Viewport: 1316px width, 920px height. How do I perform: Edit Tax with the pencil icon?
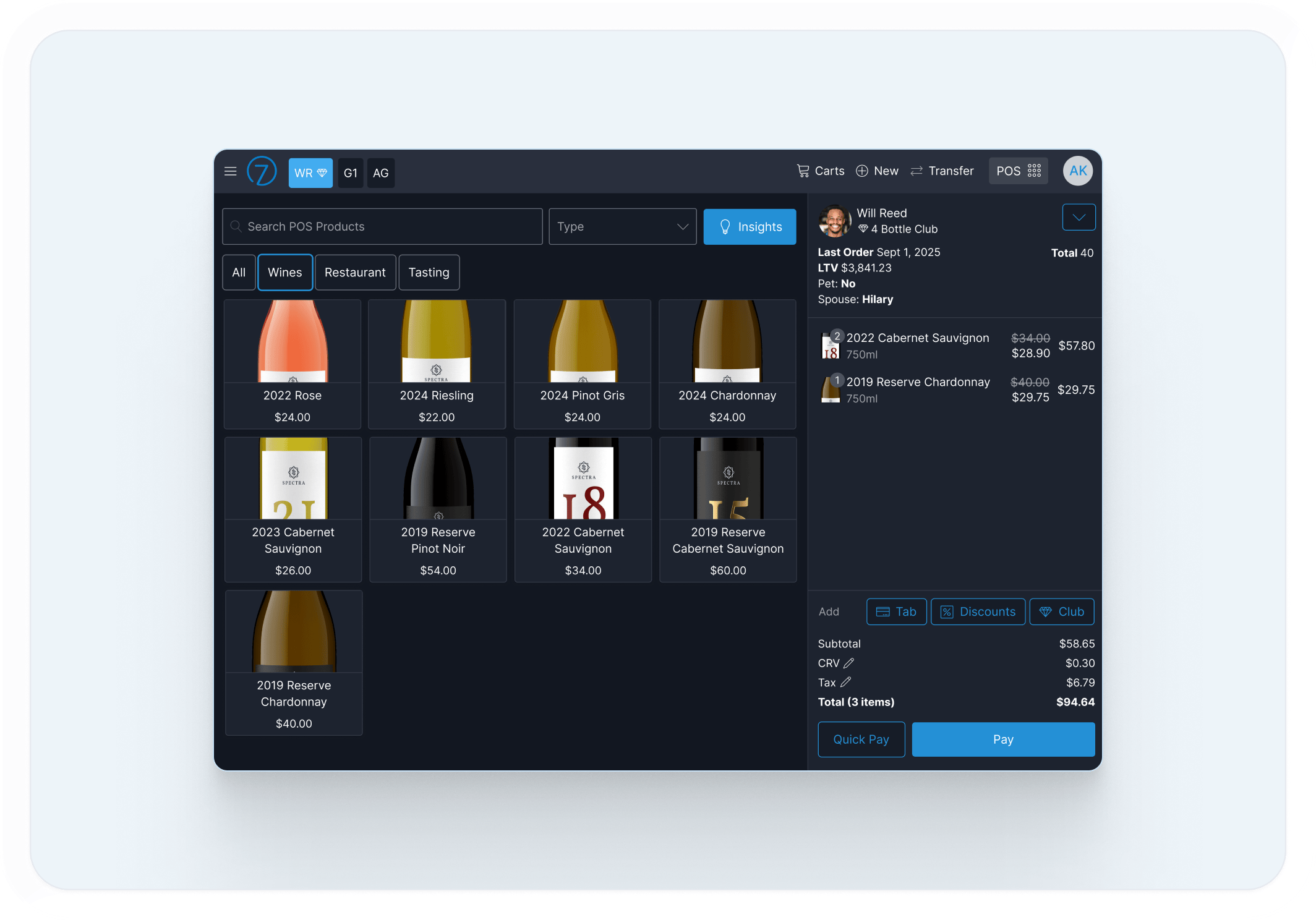pyautogui.click(x=845, y=682)
